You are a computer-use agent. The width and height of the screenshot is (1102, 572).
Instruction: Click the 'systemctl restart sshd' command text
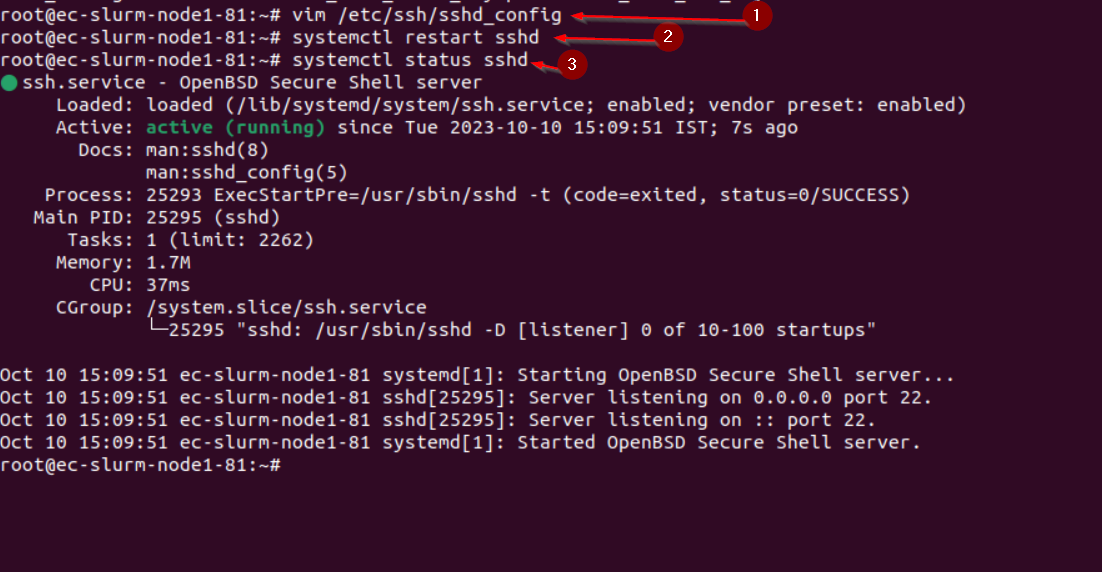click(415, 37)
